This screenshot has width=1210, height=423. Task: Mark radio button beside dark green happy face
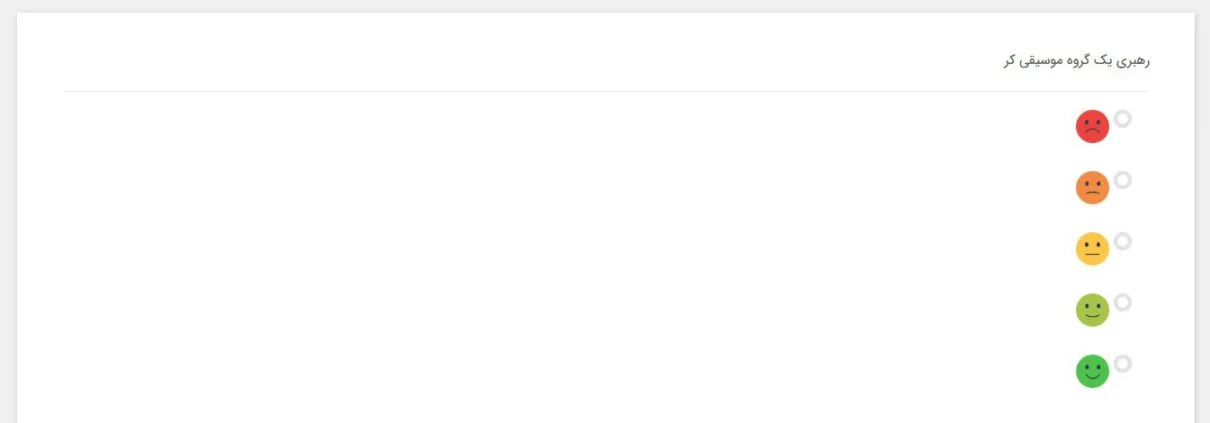click(x=1123, y=364)
